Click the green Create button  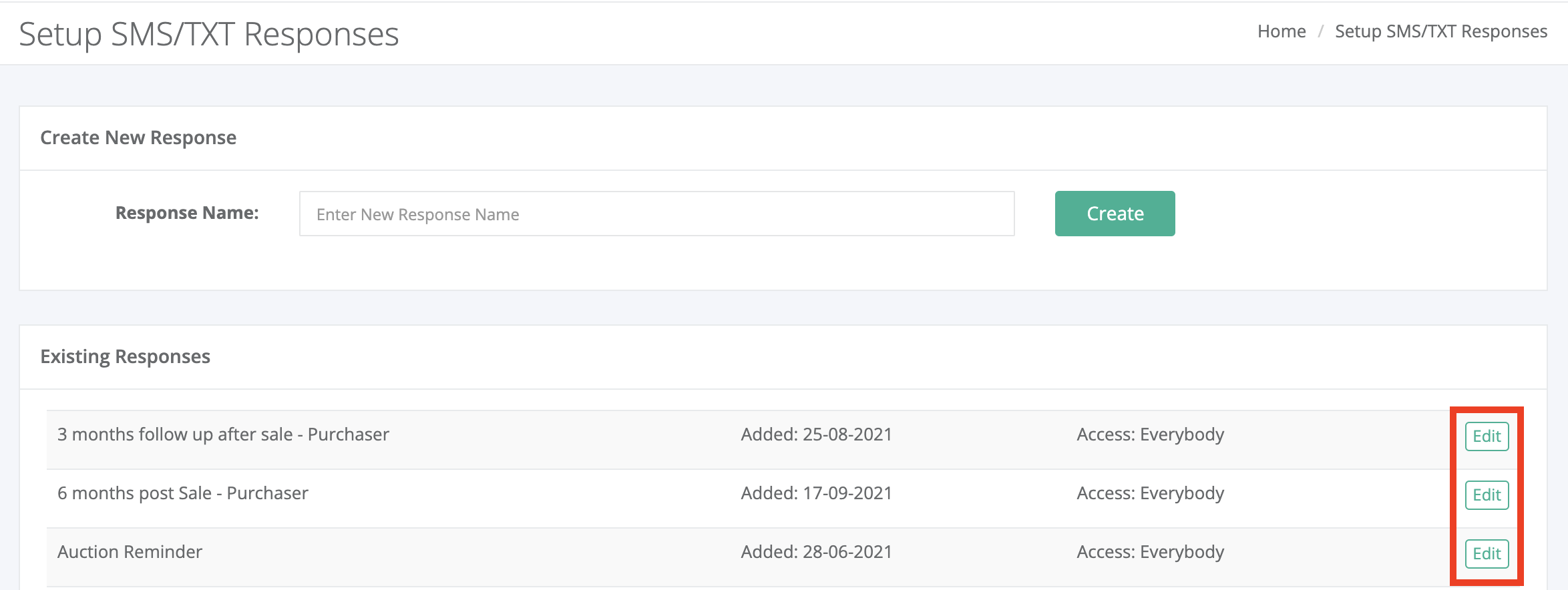[x=1115, y=214]
